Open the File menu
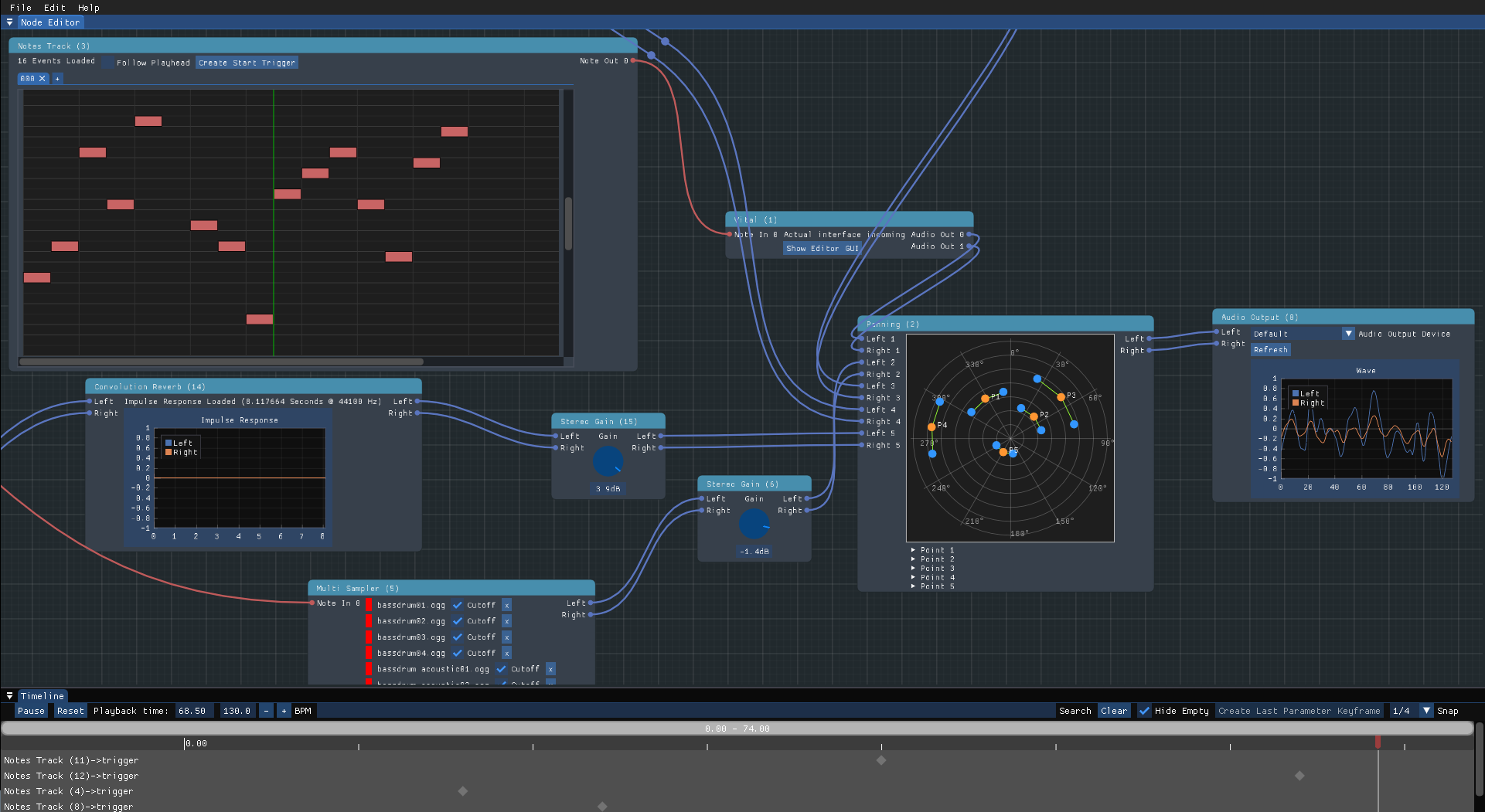This screenshot has width=1485, height=812. (21, 7)
